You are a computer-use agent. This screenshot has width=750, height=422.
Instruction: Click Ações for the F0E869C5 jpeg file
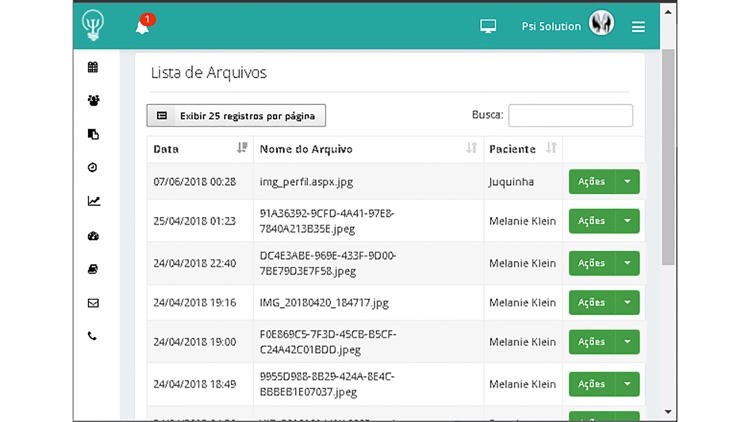pyautogui.click(x=592, y=342)
